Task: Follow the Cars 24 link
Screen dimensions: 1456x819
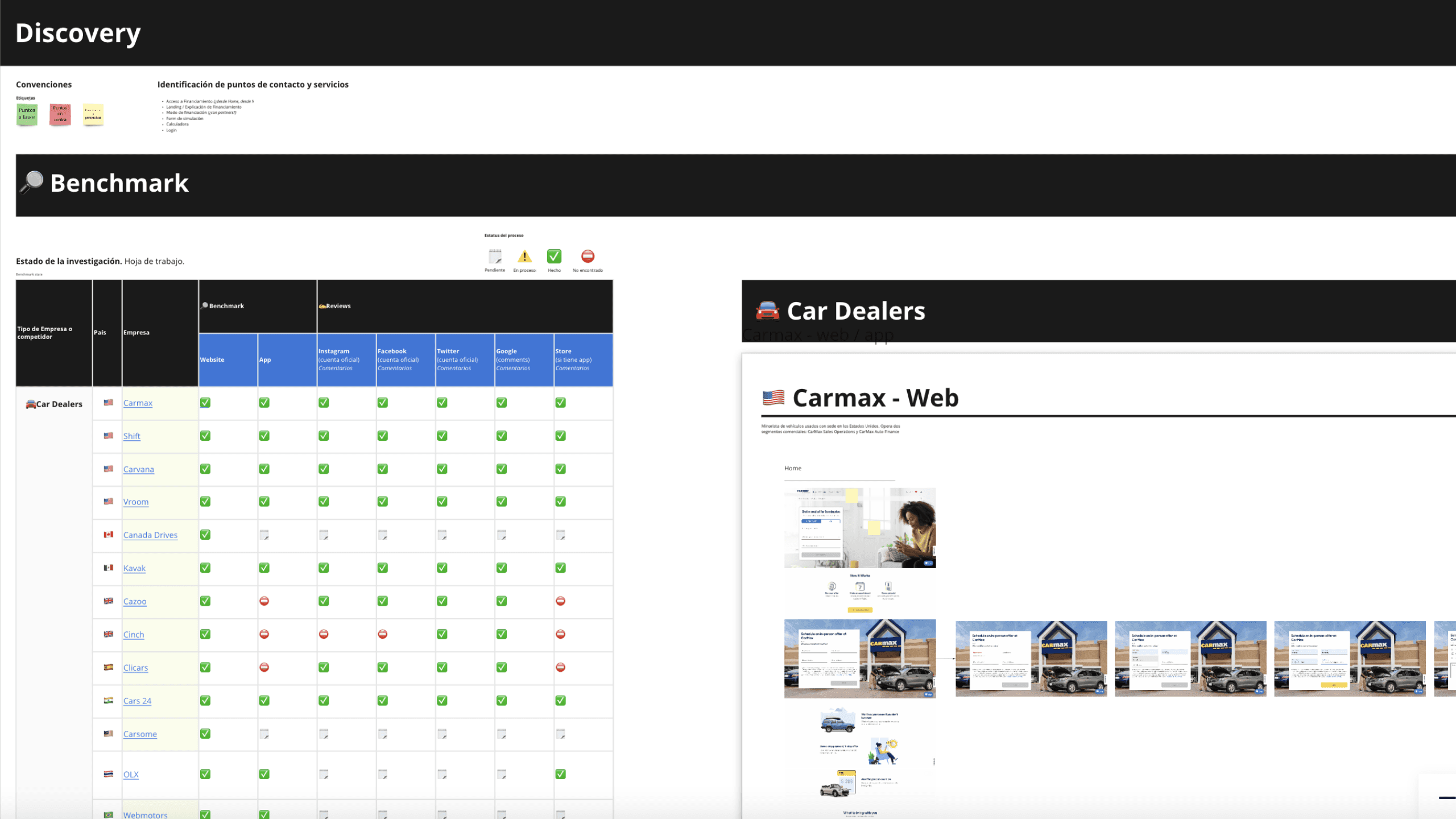Action: [137, 701]
